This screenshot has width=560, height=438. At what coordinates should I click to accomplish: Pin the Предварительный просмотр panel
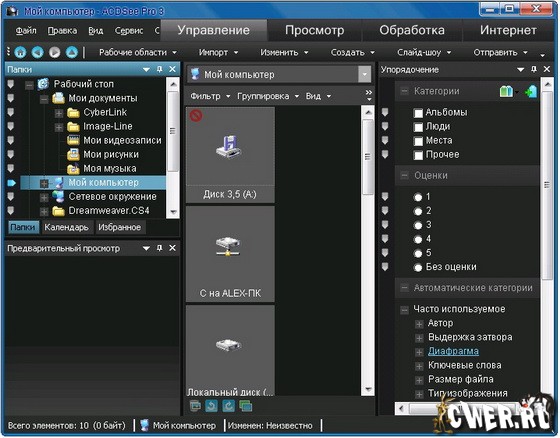point(160,248)
